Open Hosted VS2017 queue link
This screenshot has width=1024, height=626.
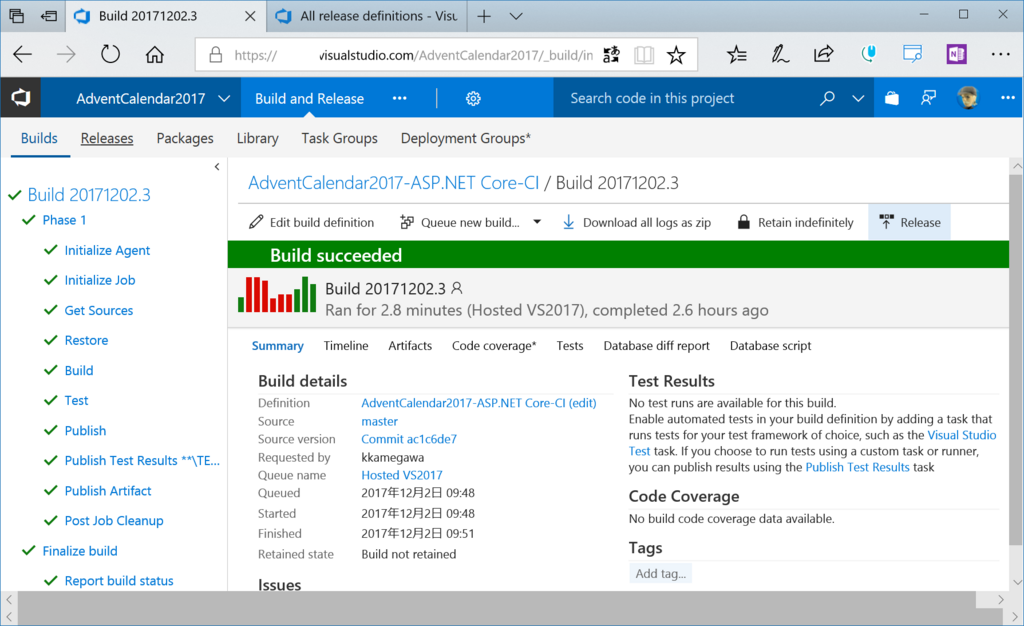point(402,475)
